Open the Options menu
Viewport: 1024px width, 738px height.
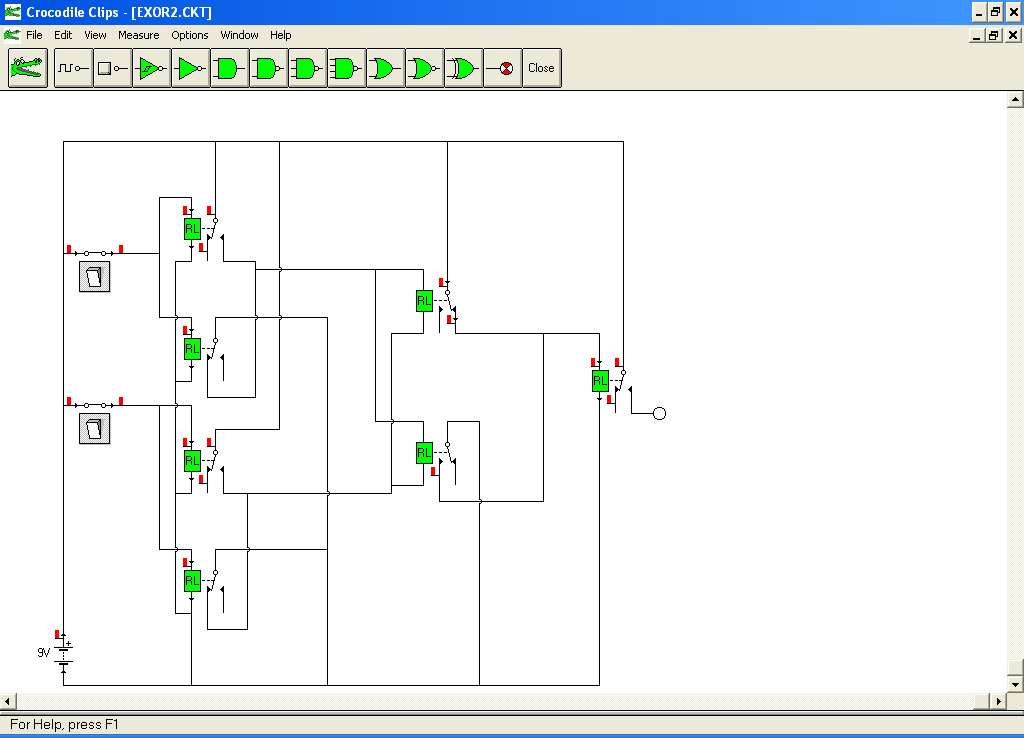click(x=189, y=35)
